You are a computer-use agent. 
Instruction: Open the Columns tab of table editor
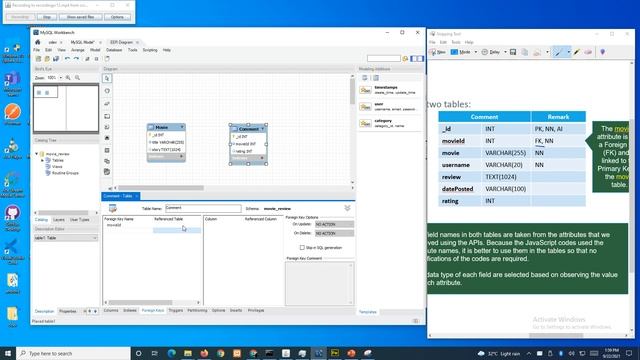click(x=111, y=311)
